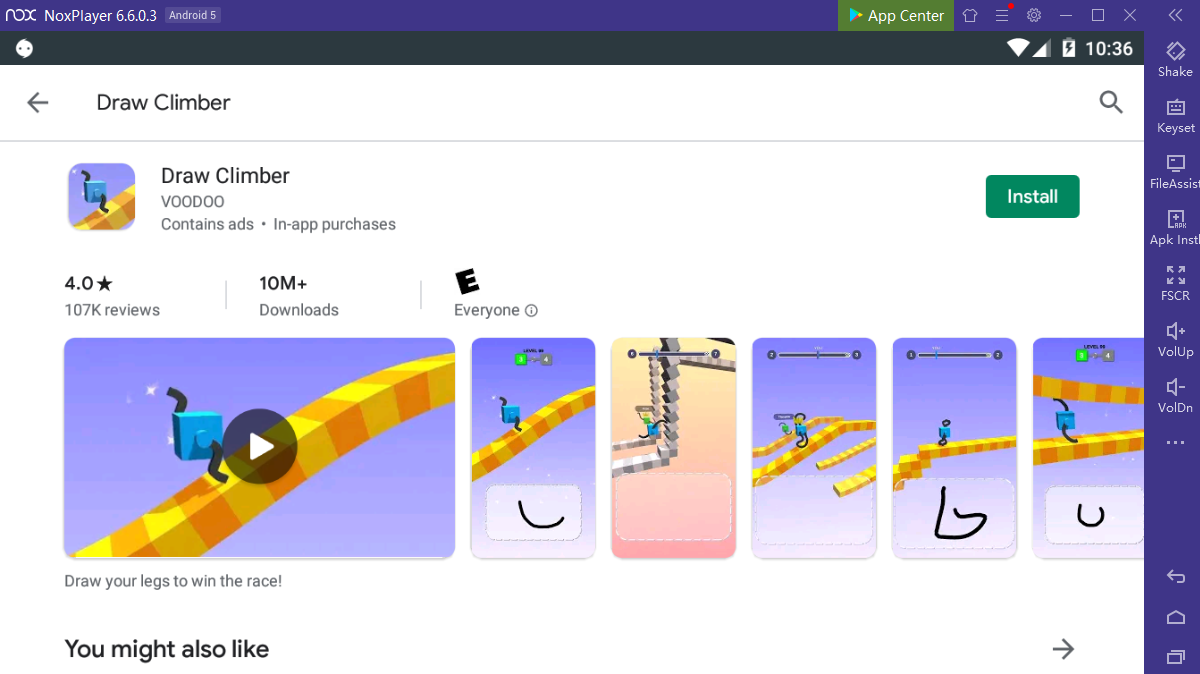The width and height of the screenshot is (1200, 674).
Task: Expand the You might also like arrow
Action: point(1063,649)
